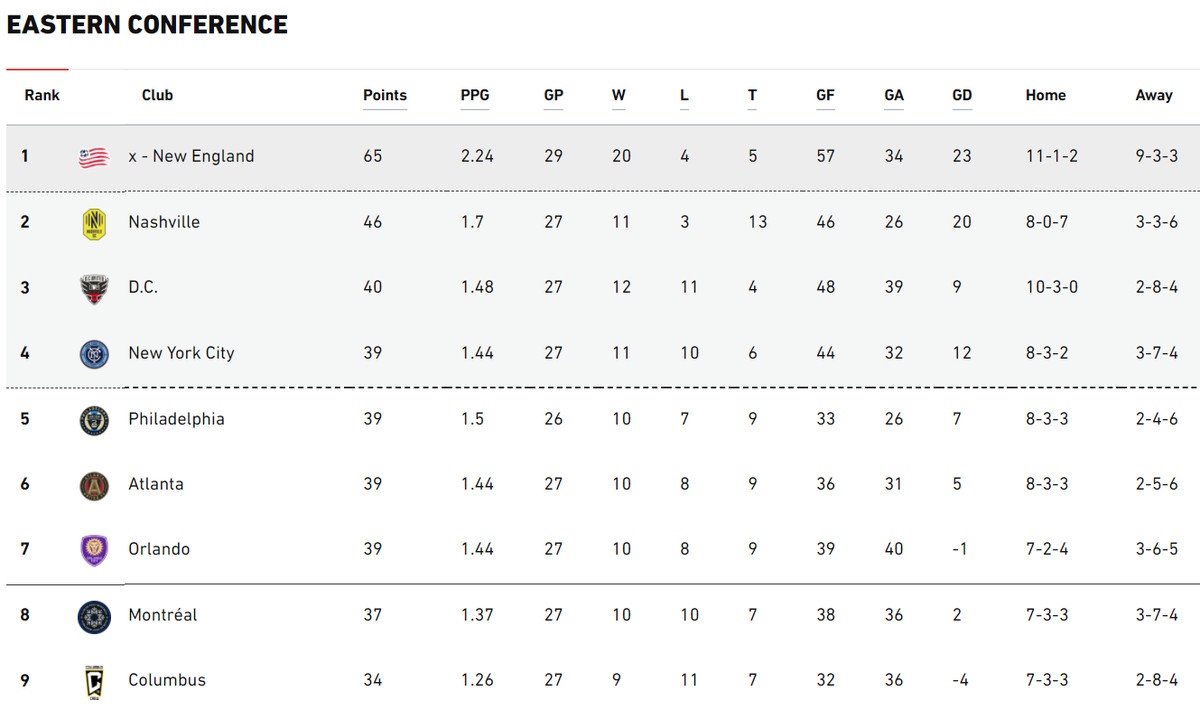Sort standings by Points column header
The height and width of the screenshot is (710, 1200).
(385, 96)
